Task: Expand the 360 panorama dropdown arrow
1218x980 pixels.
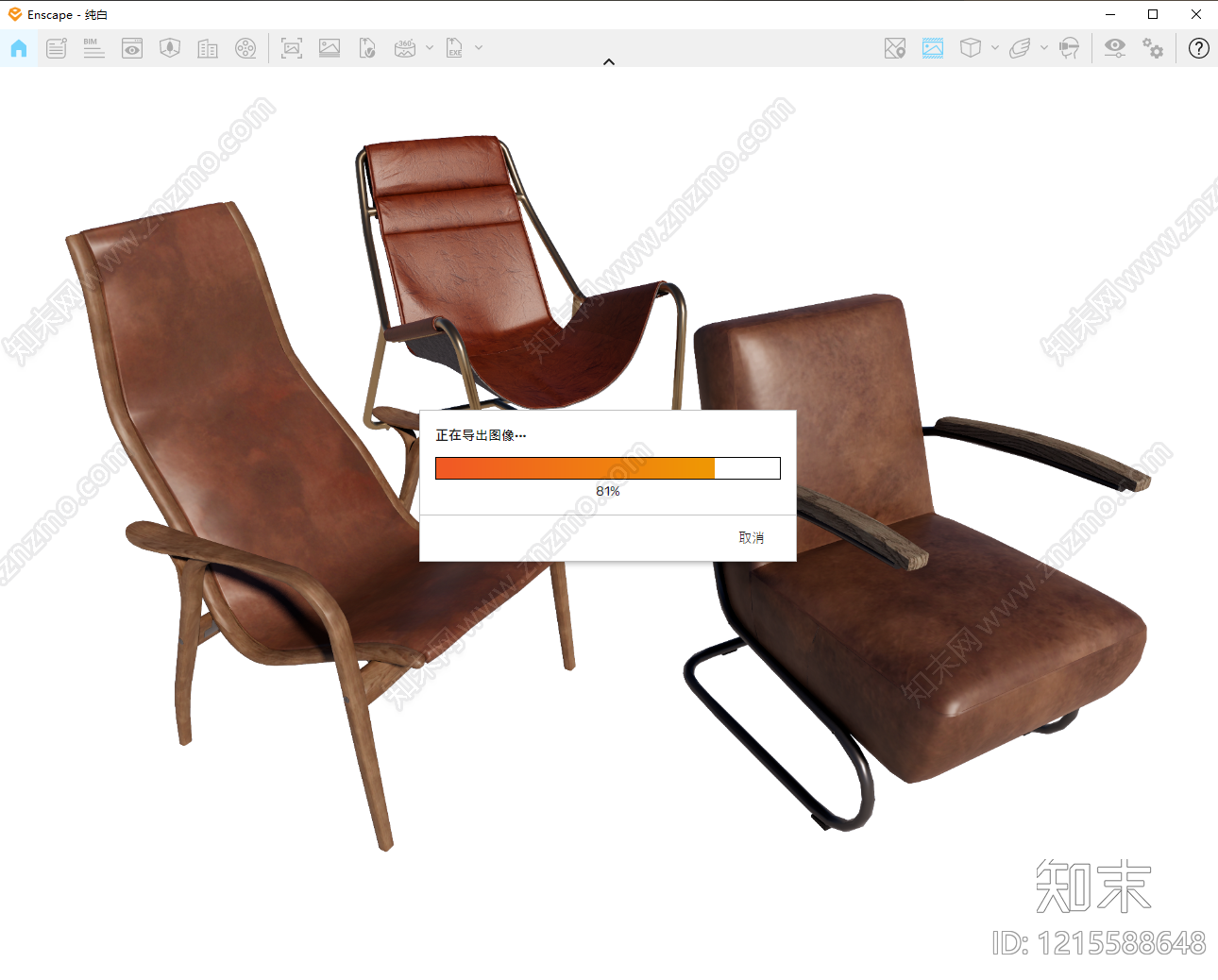Action: [430, 47]
